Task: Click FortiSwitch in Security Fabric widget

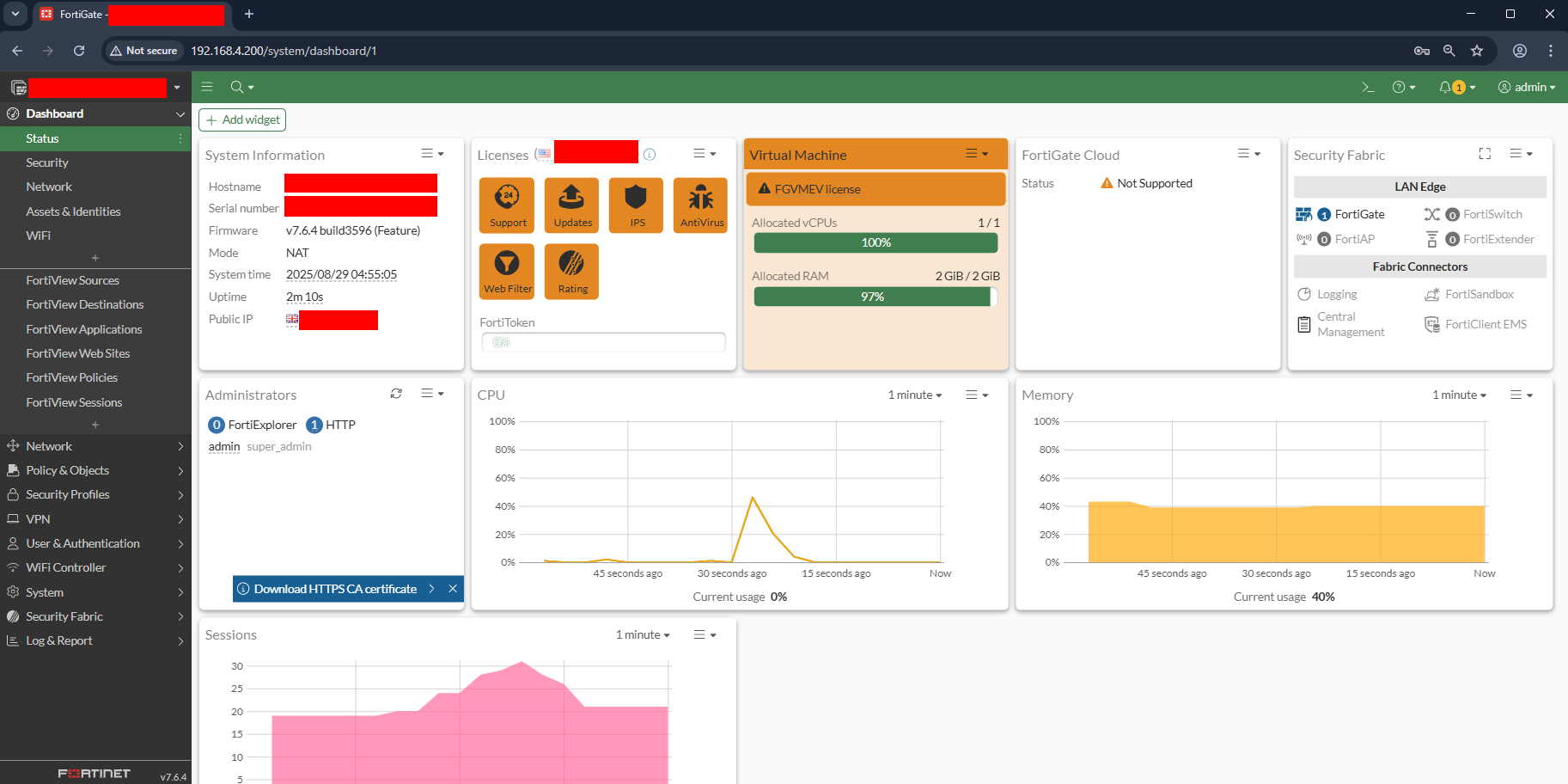Action: (x=1473, y=214)
